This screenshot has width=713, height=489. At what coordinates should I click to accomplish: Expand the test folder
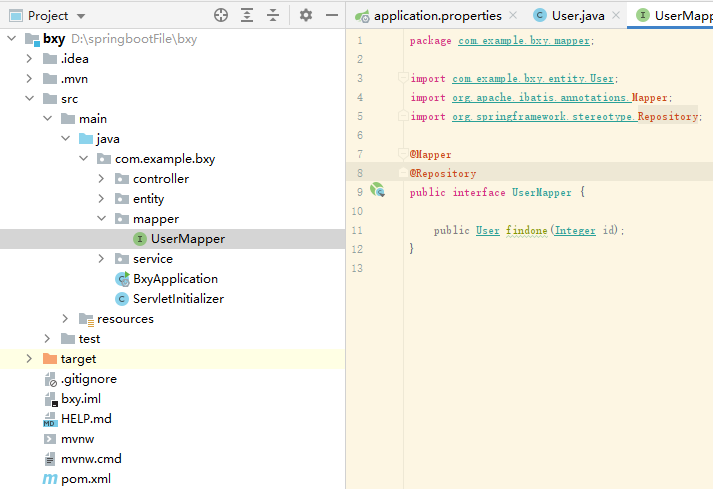point(47,339)
